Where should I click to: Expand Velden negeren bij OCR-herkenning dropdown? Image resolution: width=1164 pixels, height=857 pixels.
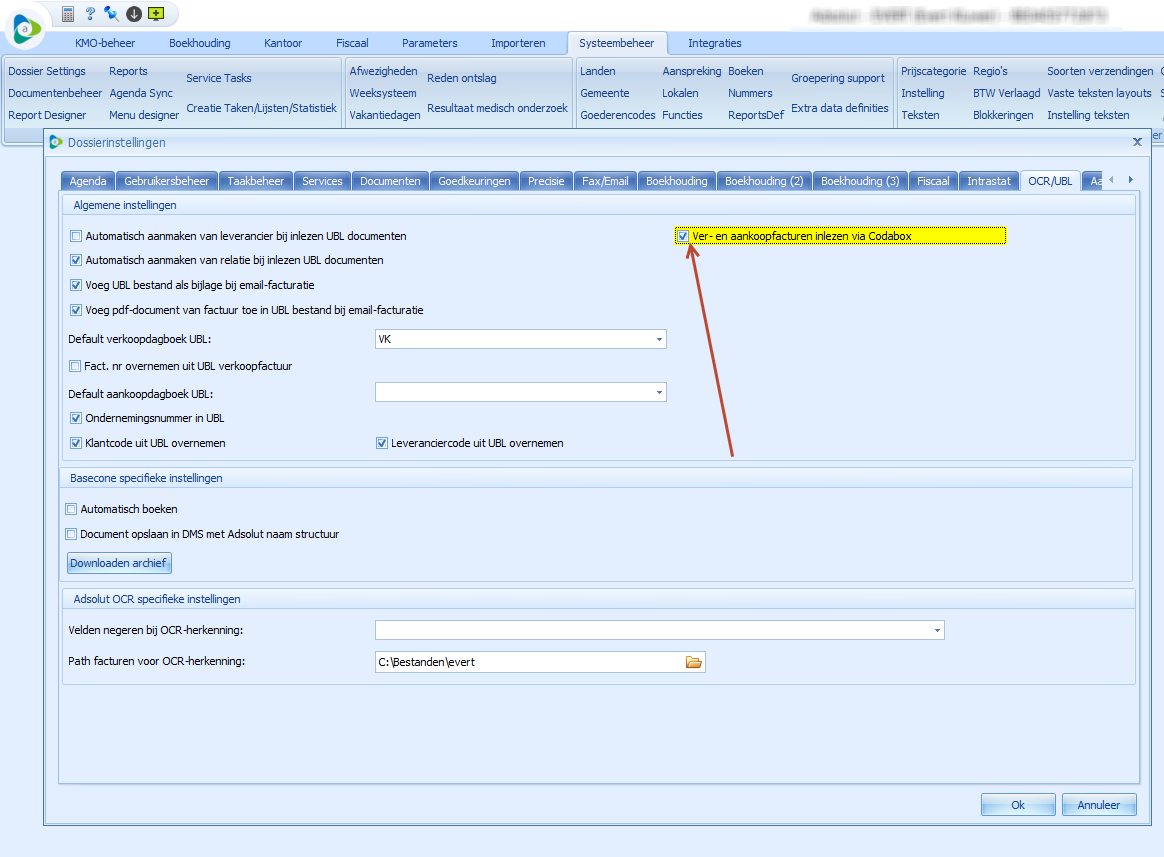click(937, 630)
